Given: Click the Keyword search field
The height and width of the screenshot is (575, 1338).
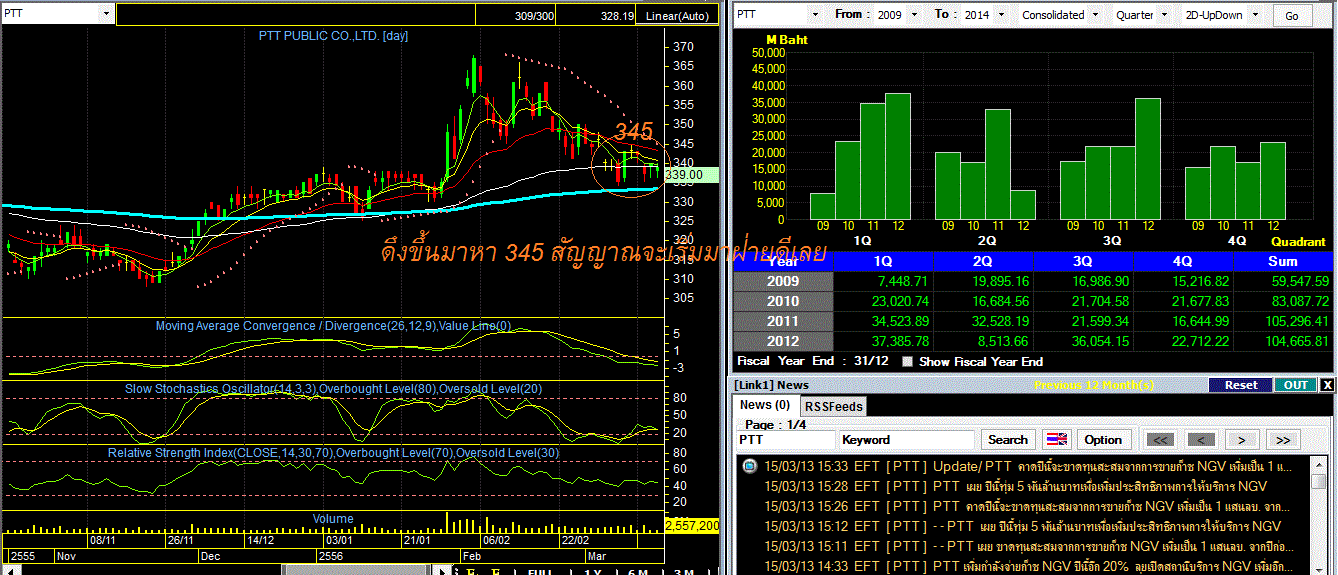Looking at the screenshot, I should (x=907, y=439).
